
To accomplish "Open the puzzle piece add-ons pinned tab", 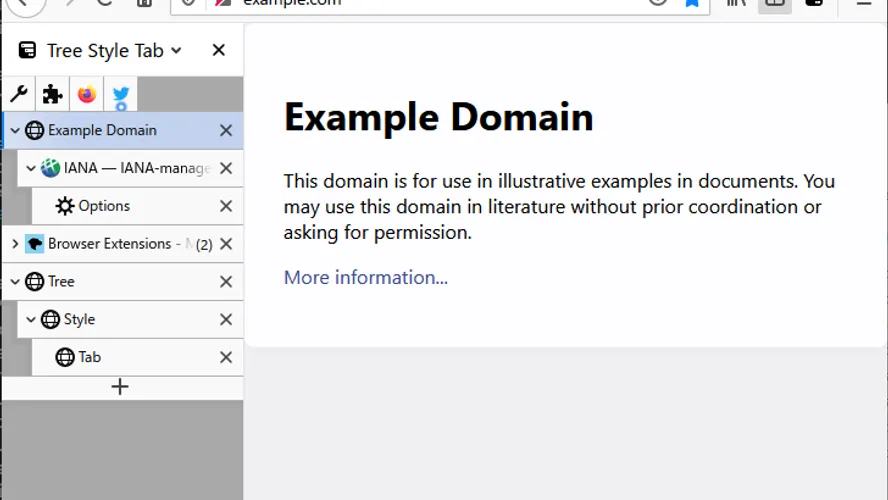I will click(x=52, y=95).
